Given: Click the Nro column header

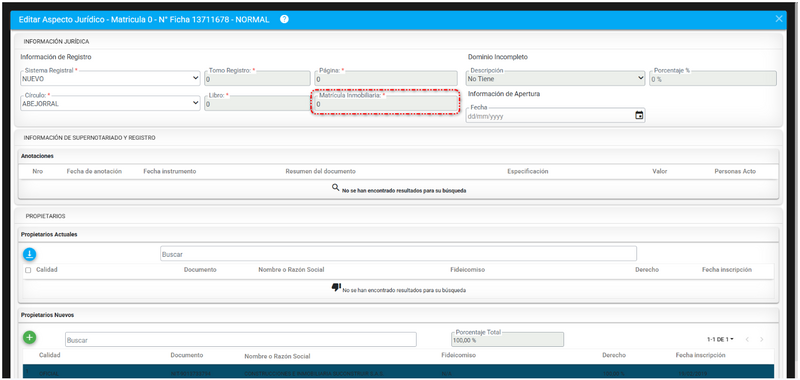Looking at the screenshot, I should [x=37, y=171].
